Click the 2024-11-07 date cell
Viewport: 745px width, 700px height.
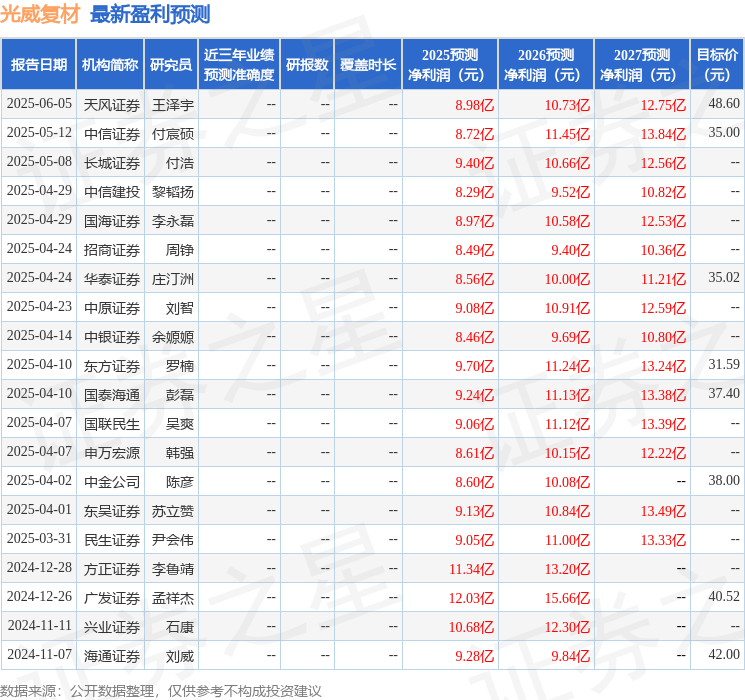[x=39, y=654]
